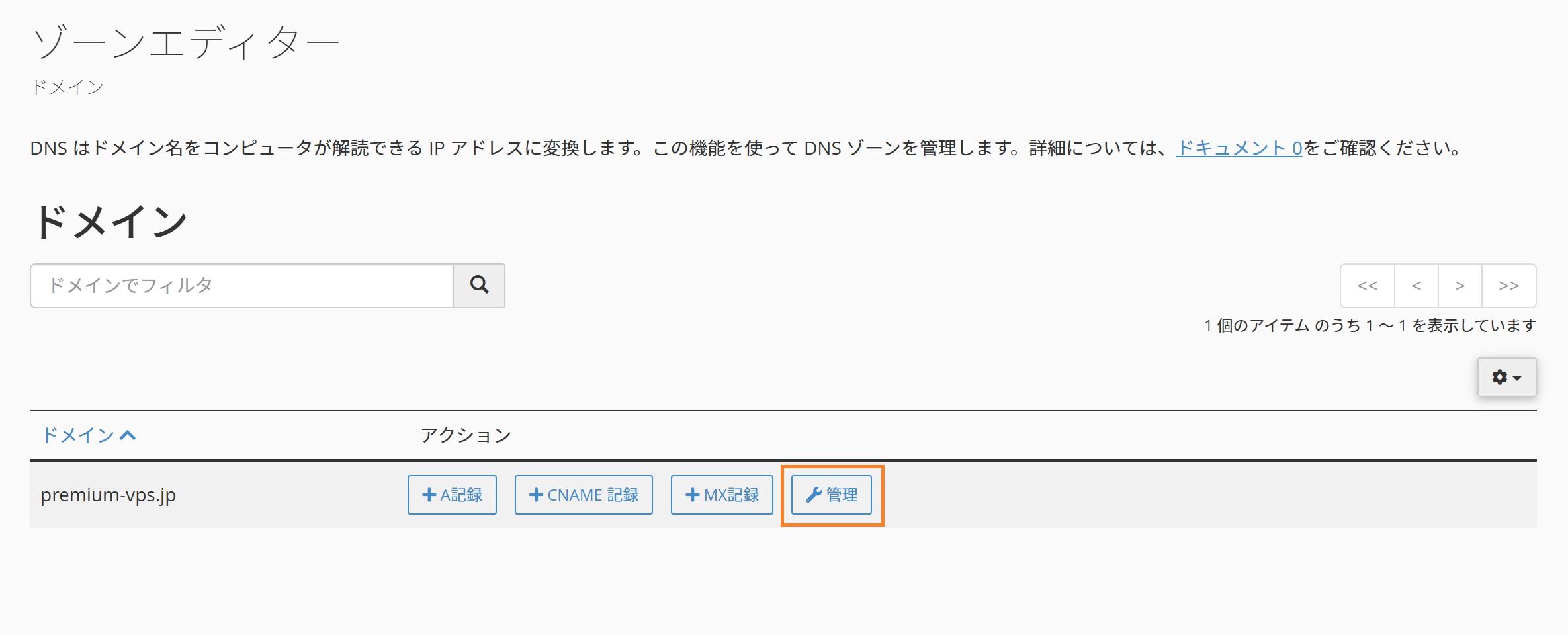Screen dimensions: 1568x635
Task: Add an MX記録 for the domain
Action: point(722,495)
